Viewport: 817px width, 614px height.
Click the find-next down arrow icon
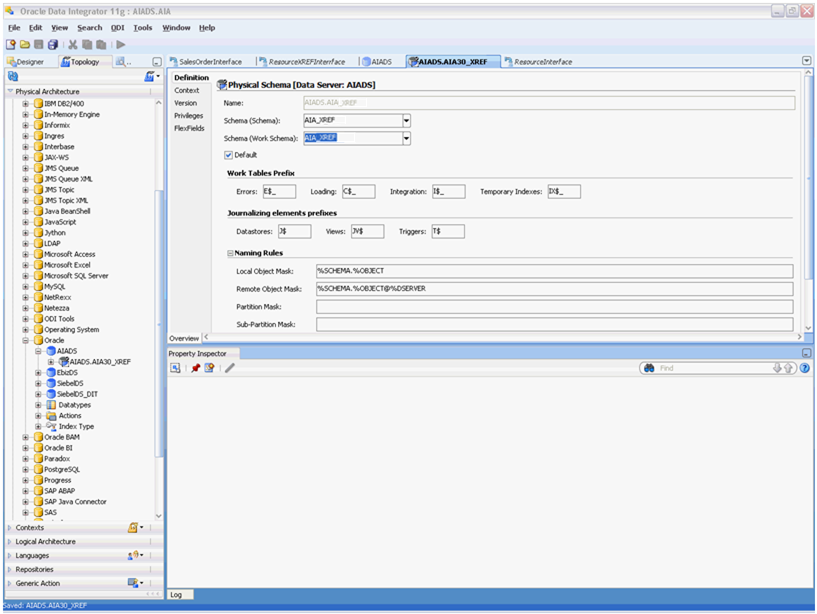pyautogui.click(x=777, y=368)
